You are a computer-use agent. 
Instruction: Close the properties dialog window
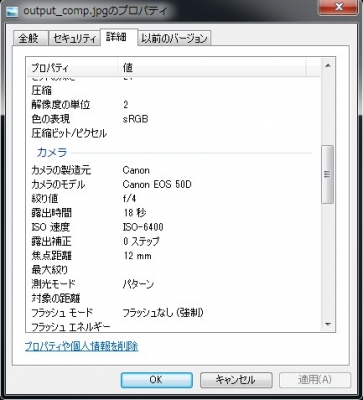339,7
